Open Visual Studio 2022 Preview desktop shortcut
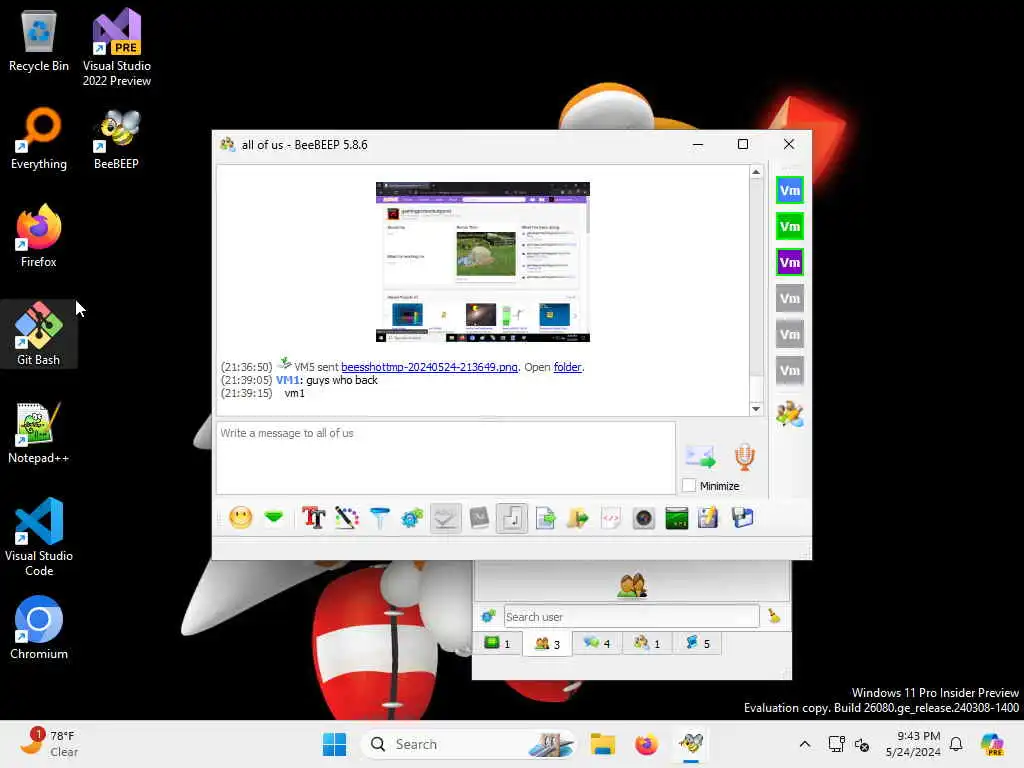Viewport: 1024px width, 768px height. point(117,48)
